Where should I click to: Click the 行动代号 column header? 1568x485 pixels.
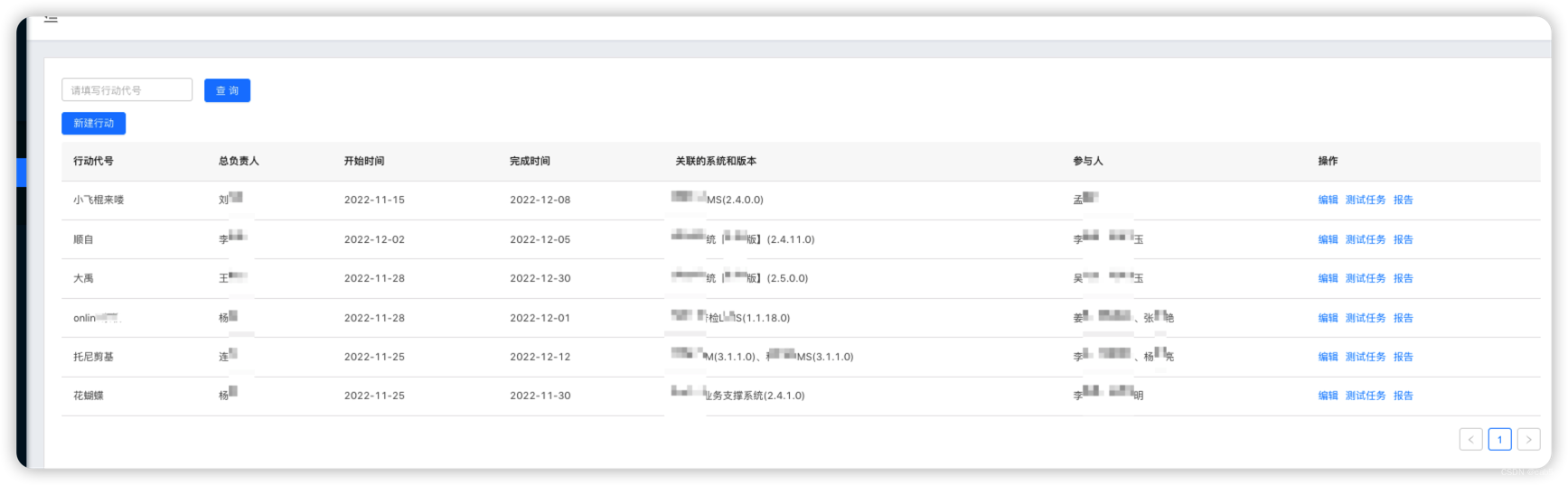[x=93, y=161]
